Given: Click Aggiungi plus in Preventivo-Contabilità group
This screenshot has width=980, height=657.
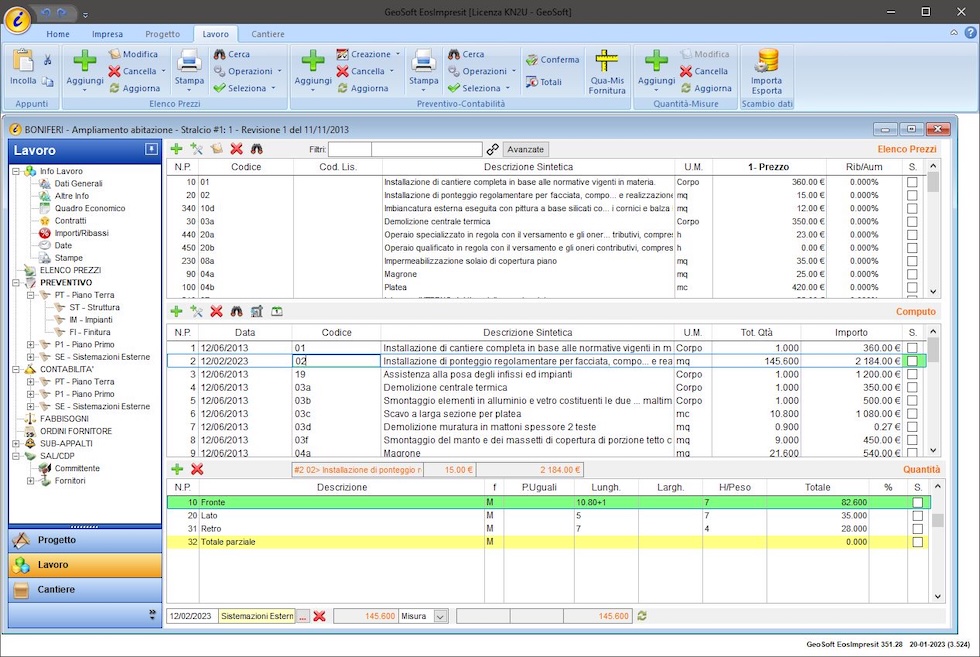Looking at the screenshot, I should coord(312,61).
